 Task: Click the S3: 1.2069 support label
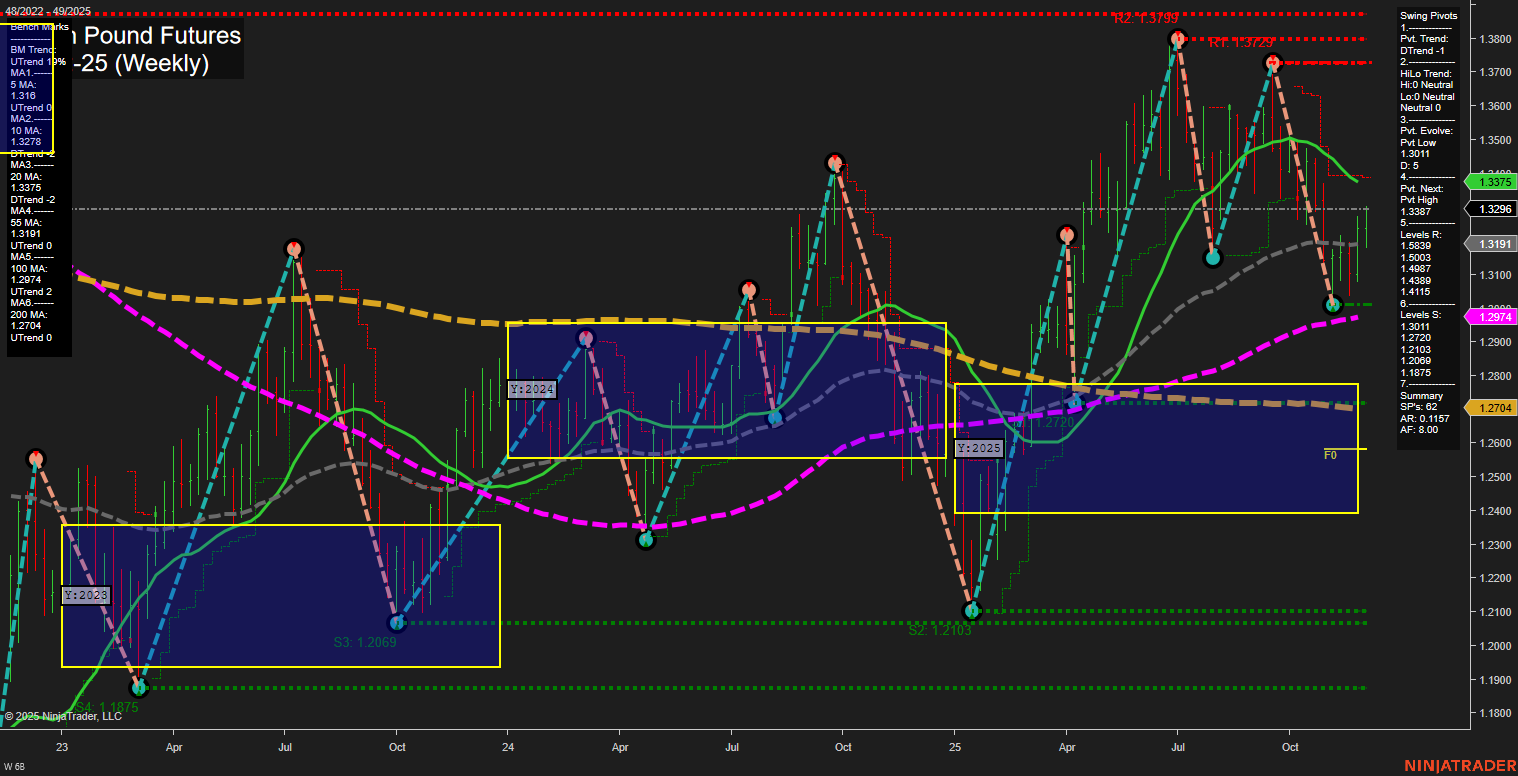pos(365,642)
